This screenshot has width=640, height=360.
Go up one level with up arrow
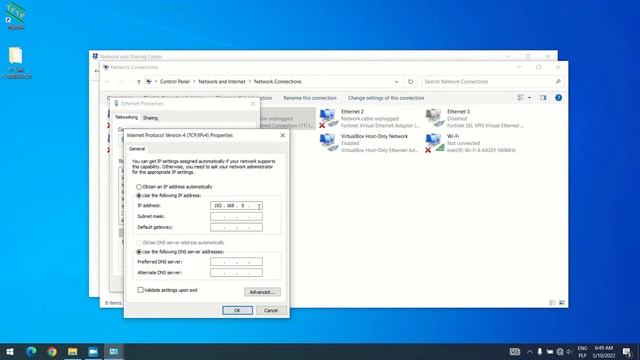click(x=139, y=82)
